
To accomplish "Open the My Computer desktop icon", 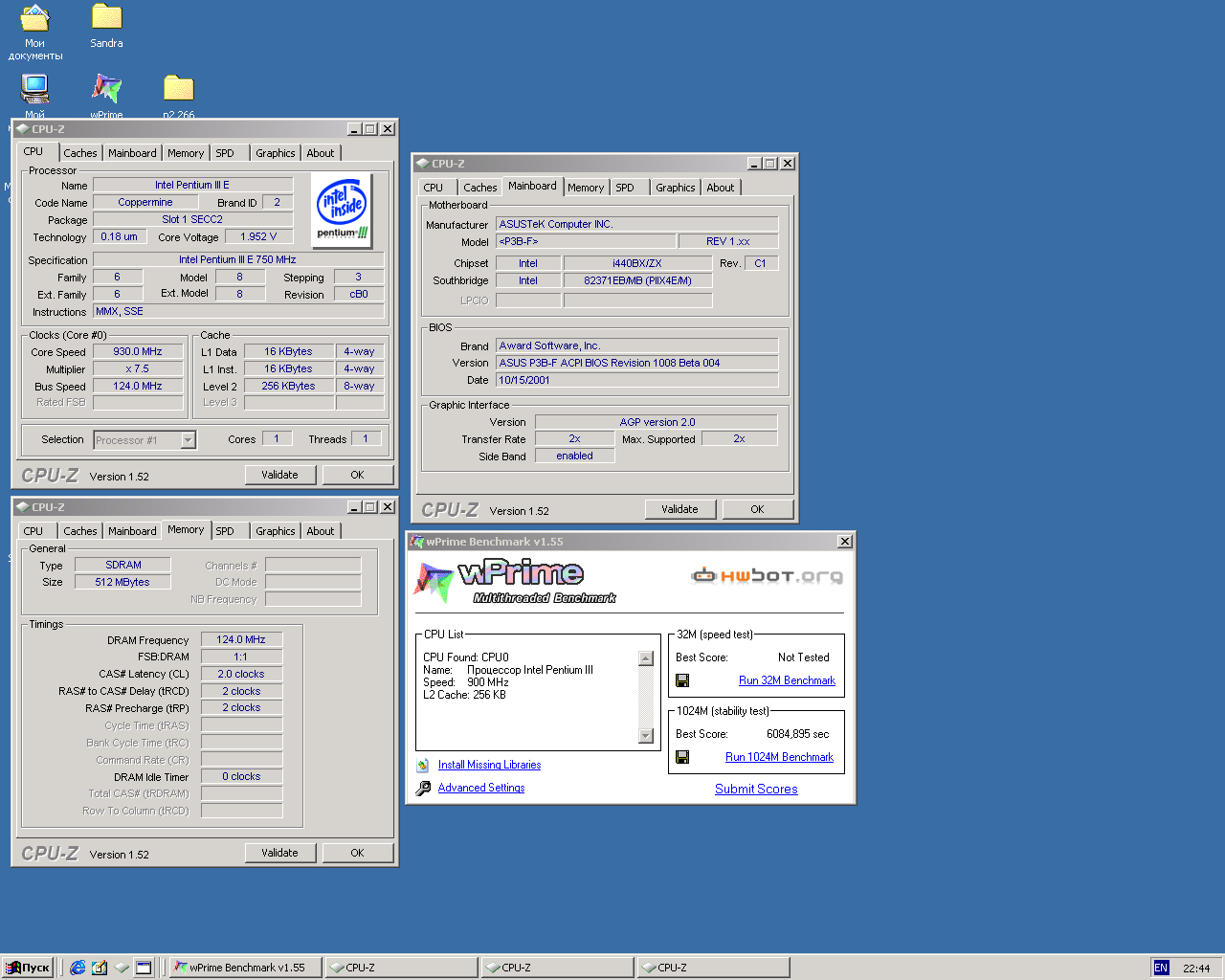I will click(x=35, y=89).
